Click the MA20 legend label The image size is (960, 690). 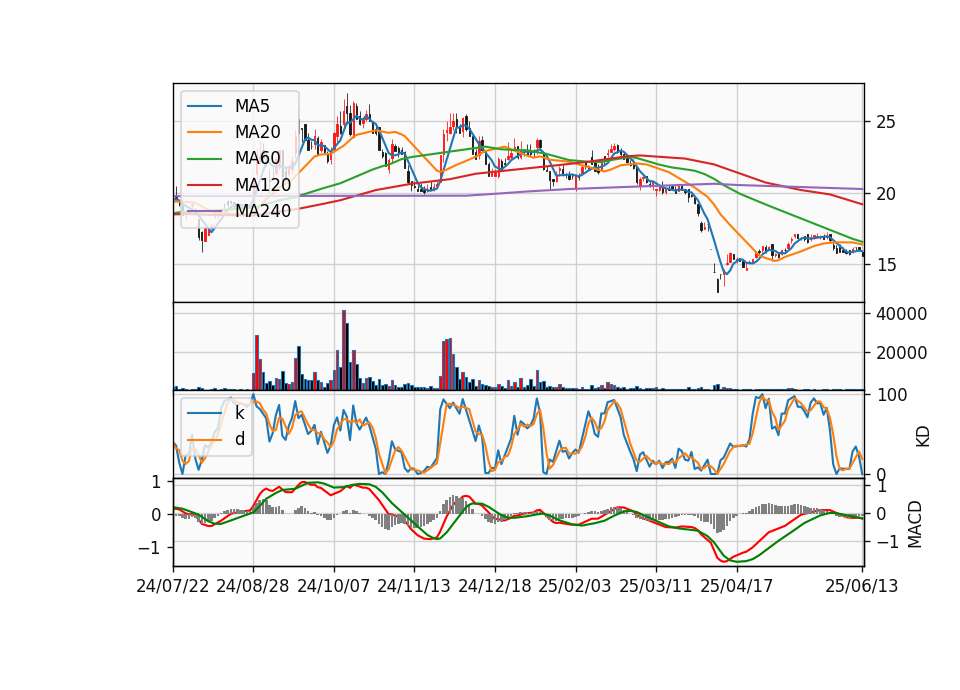(257, 132)
